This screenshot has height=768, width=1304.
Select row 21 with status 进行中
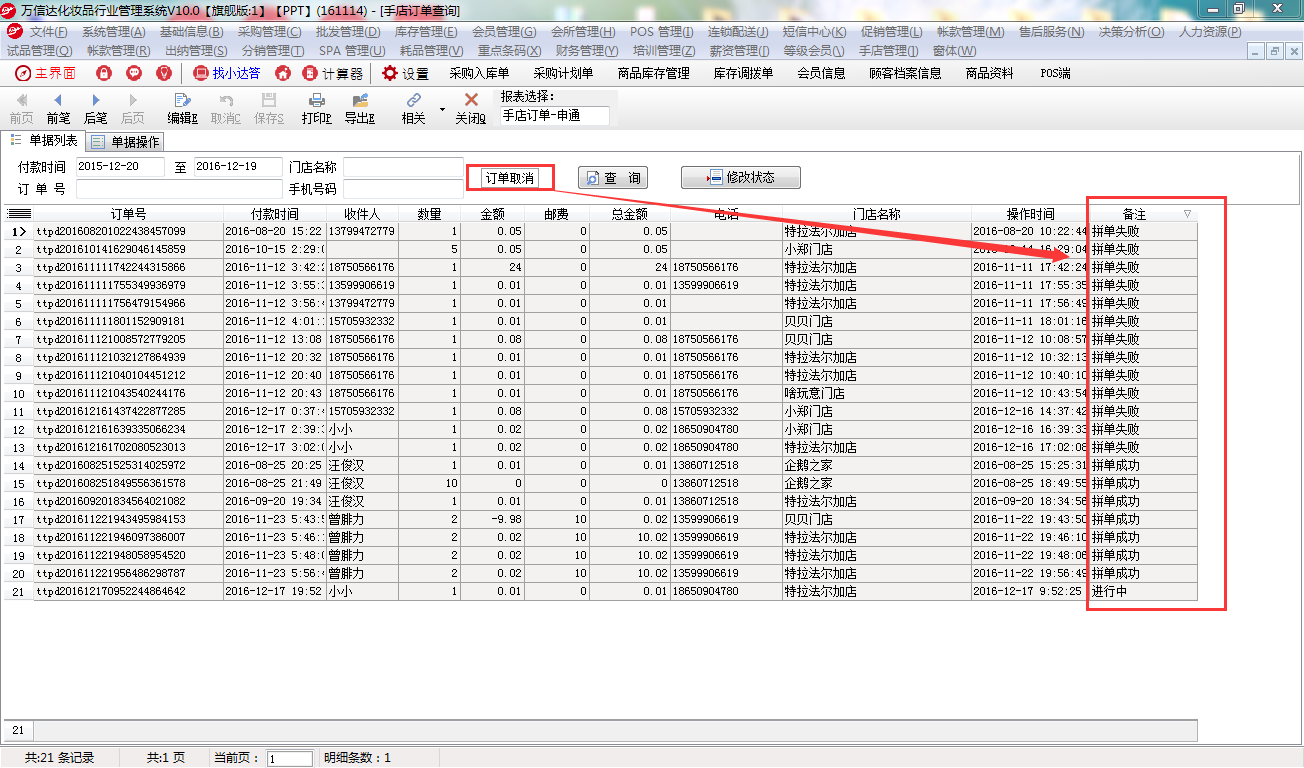(600, 591)
